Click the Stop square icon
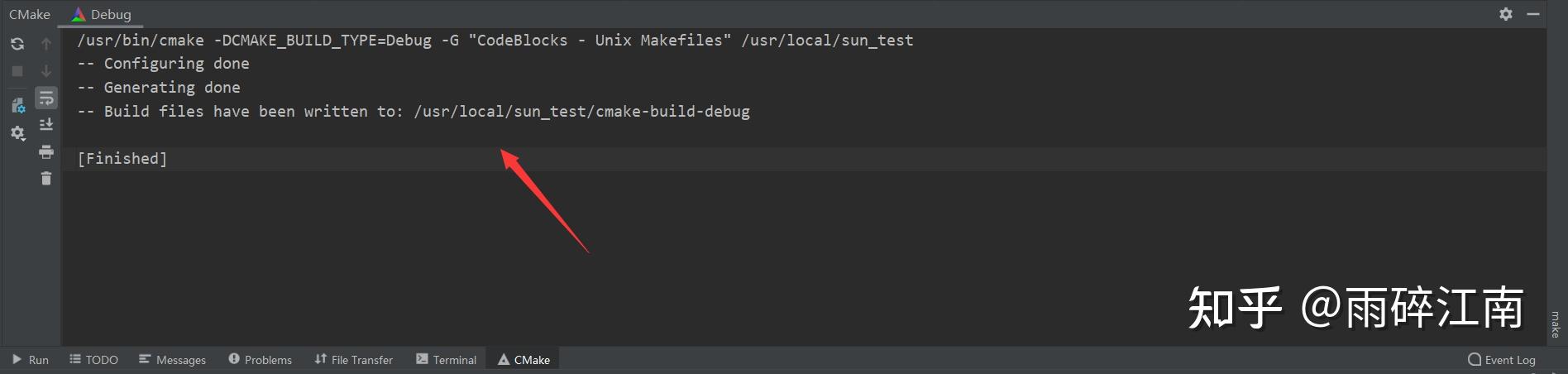 click(x=17, y=71)
